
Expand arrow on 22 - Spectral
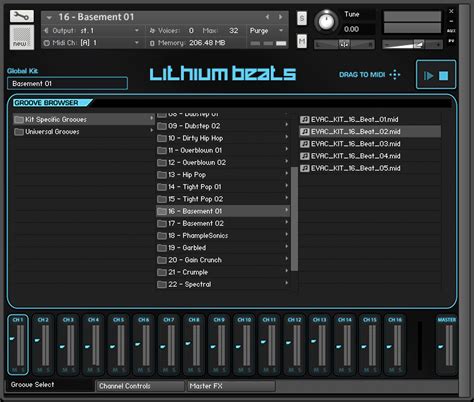(286, 283)
